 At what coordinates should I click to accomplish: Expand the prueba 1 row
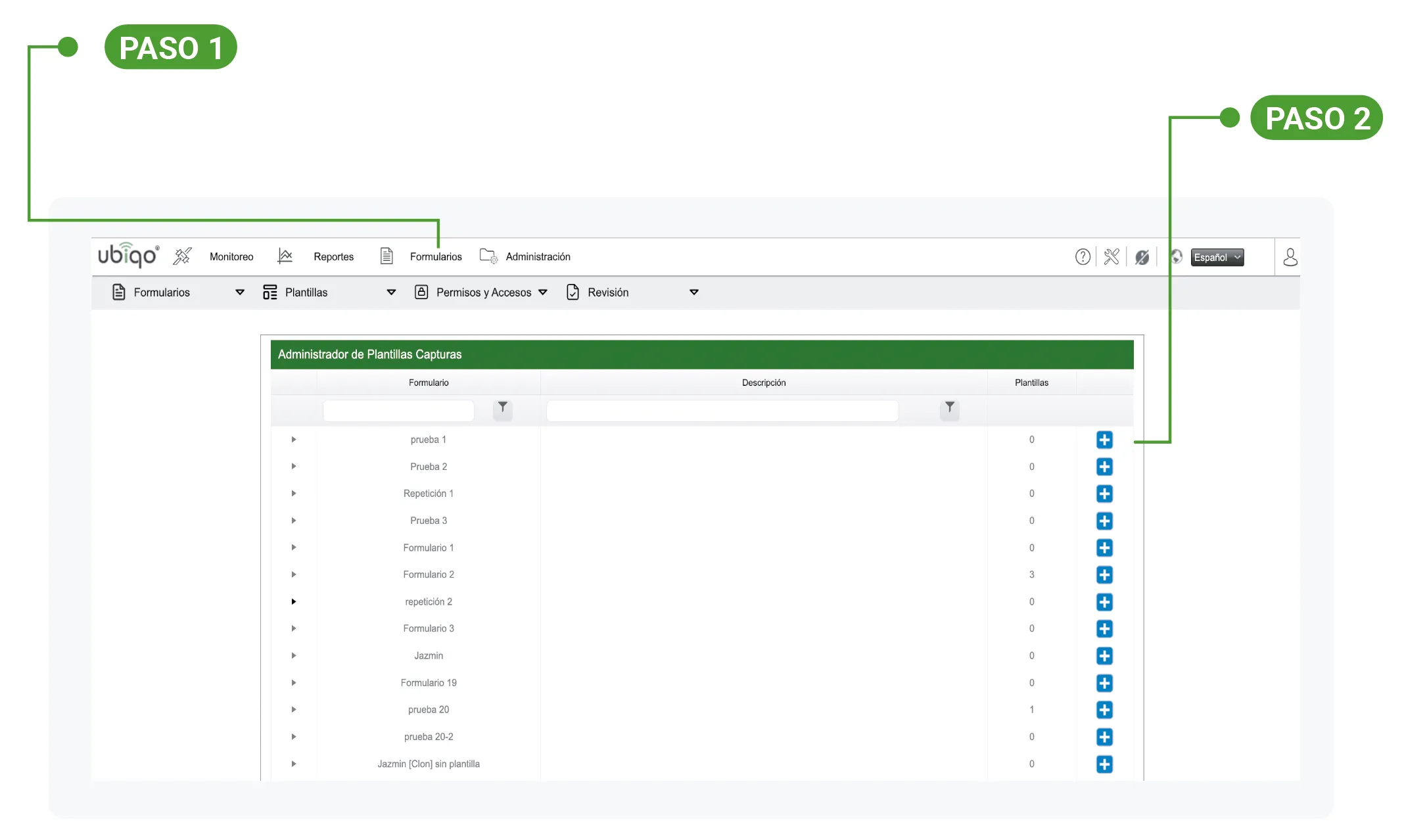(294, 440)
